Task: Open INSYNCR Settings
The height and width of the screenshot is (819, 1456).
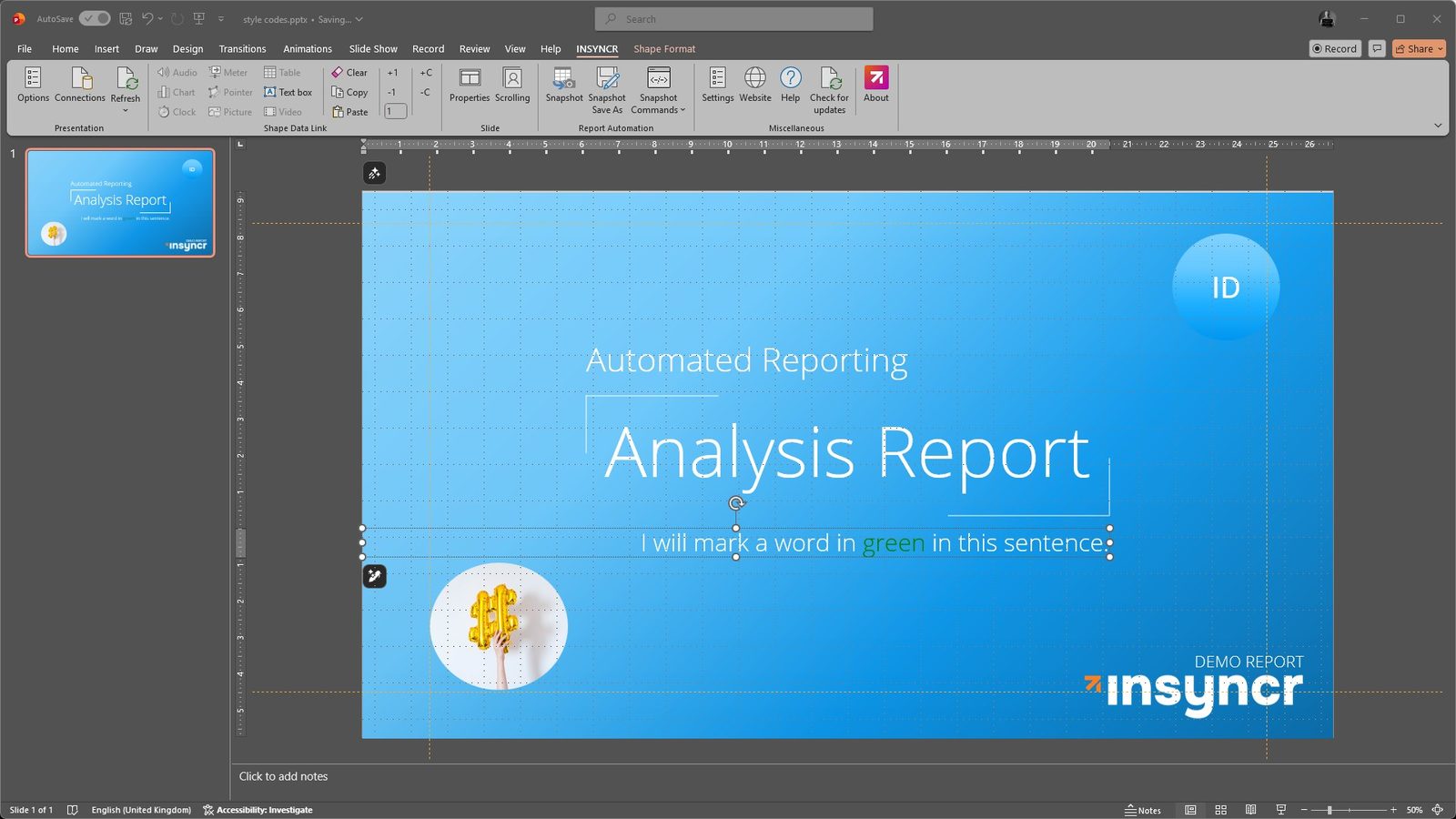Action: click(x=717, y=85)
